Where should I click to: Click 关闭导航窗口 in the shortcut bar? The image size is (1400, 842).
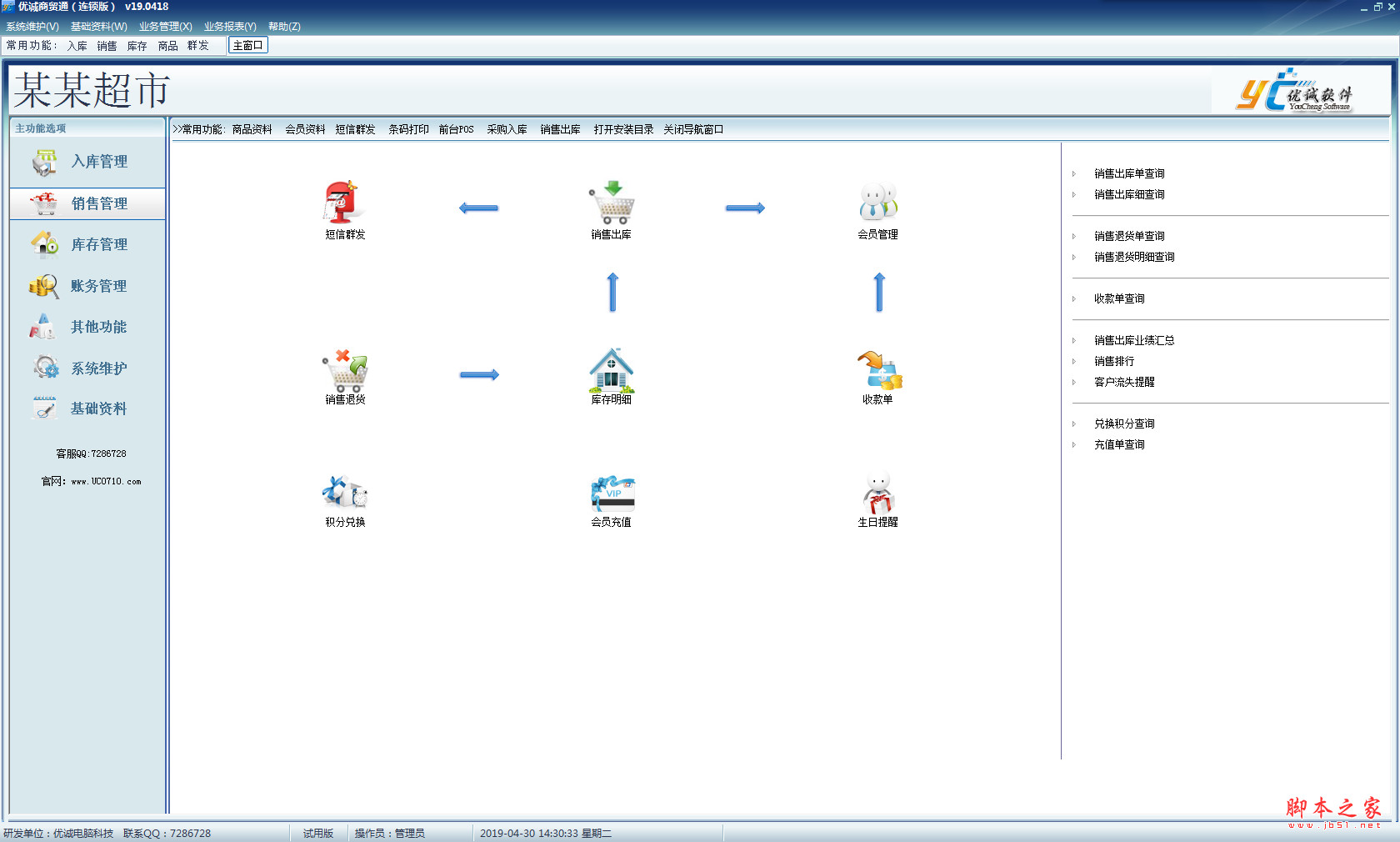(693, 129)
